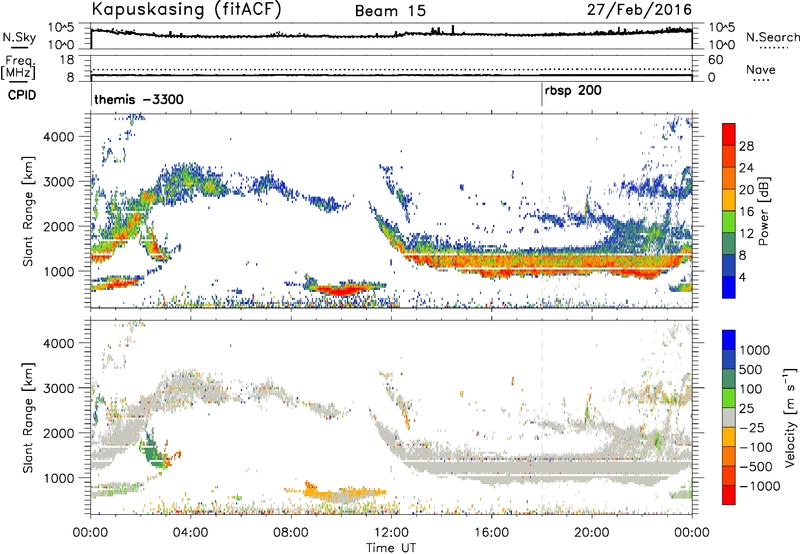This screenshot has width=800, height=554.
Task: Click the CPID marker line beside "themis -3300"
Action: point(91,95)
